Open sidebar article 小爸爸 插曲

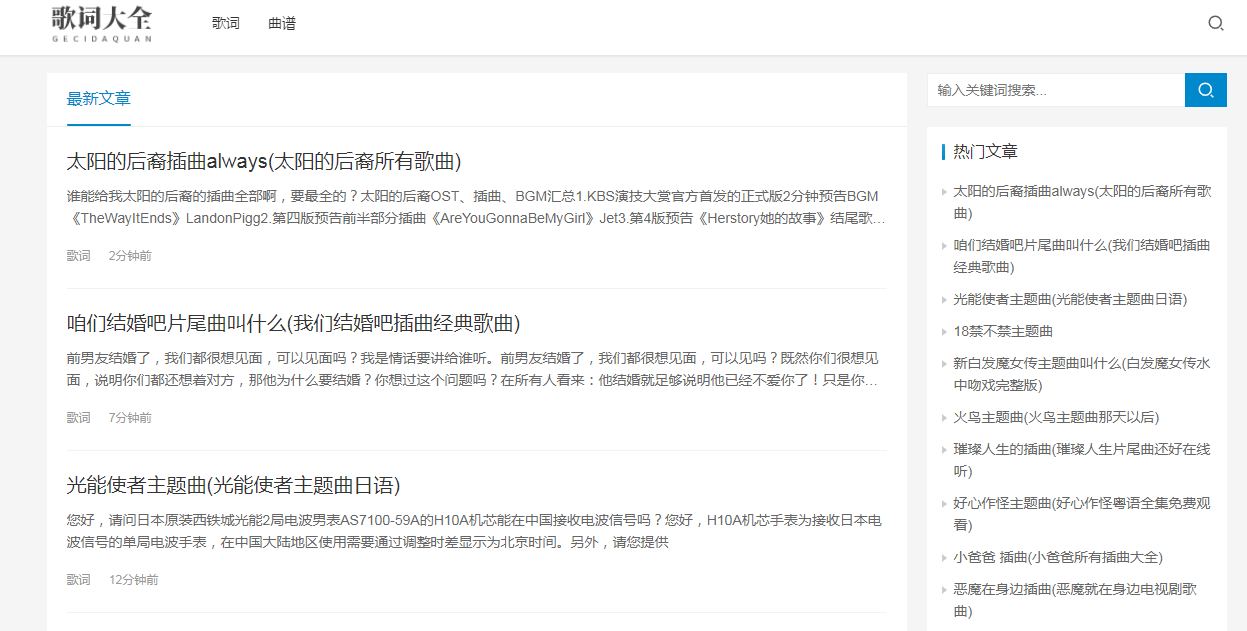(x=1058, y=557)
